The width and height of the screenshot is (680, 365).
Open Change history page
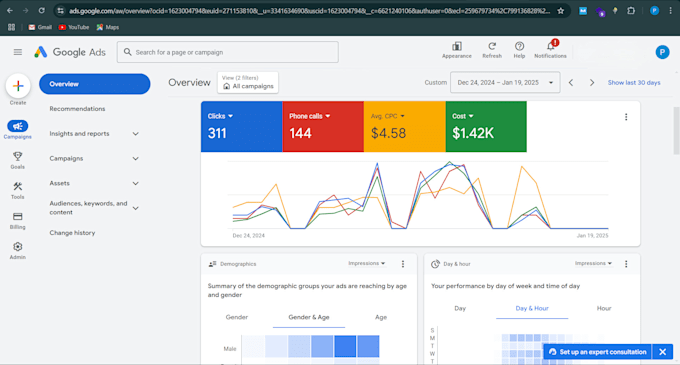point(72,233)
